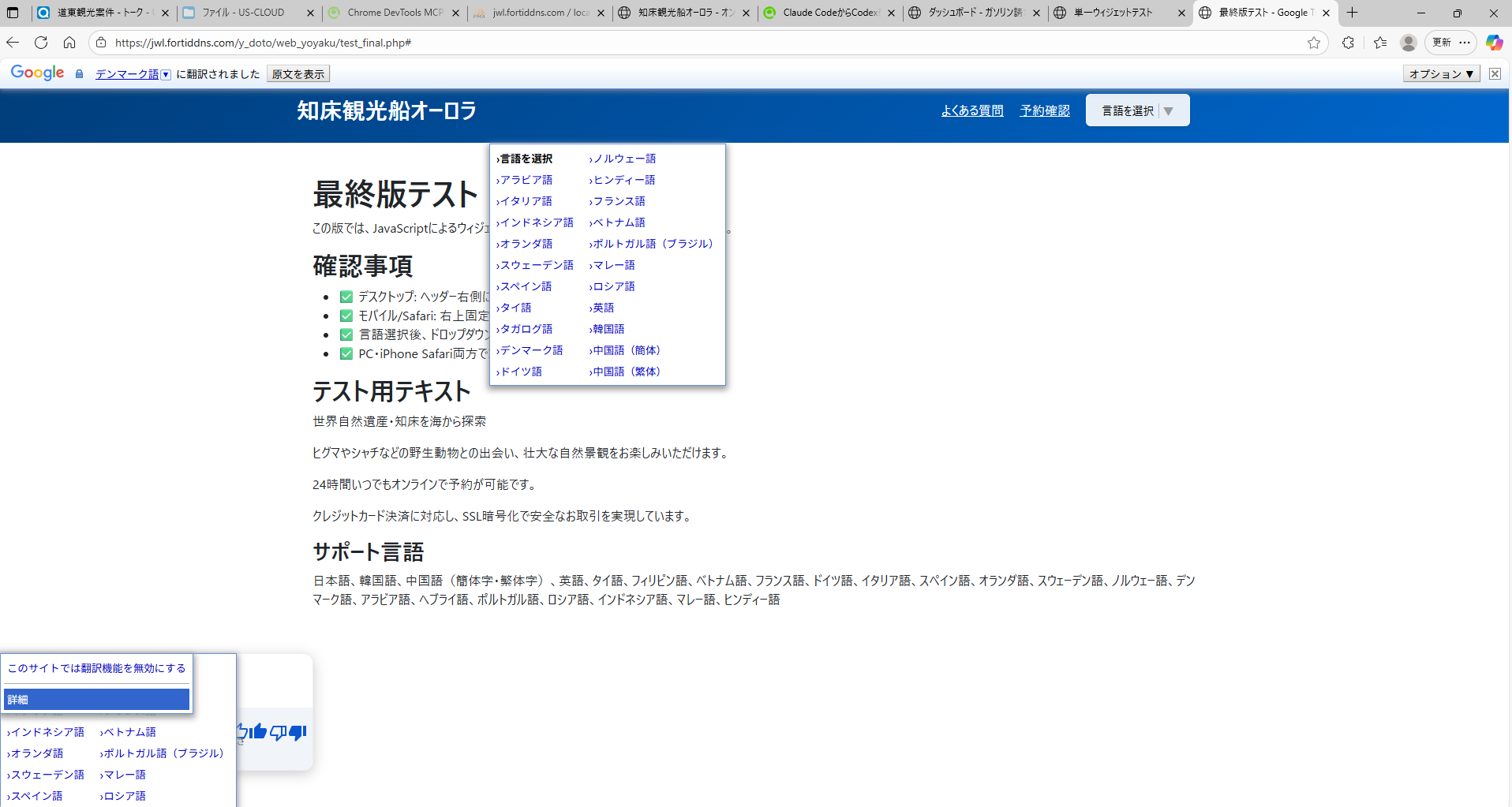Open the Copilot sidebar icon

1494,43
